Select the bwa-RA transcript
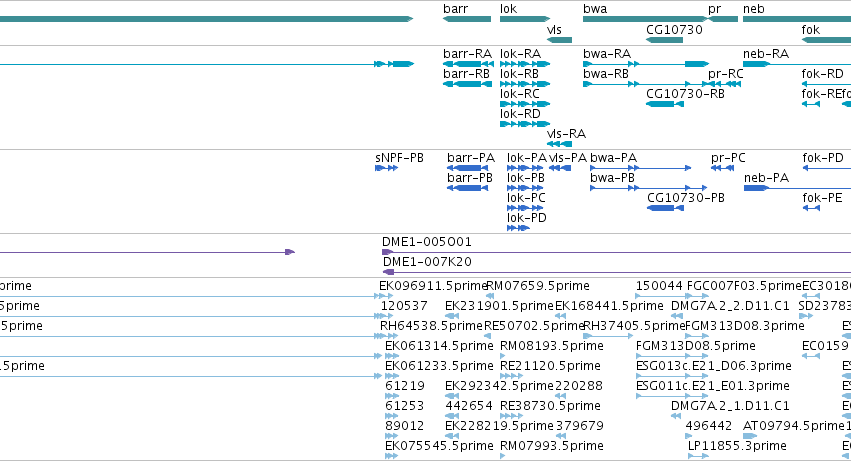Viewport: 851px width, 461px height. [646, 64]
